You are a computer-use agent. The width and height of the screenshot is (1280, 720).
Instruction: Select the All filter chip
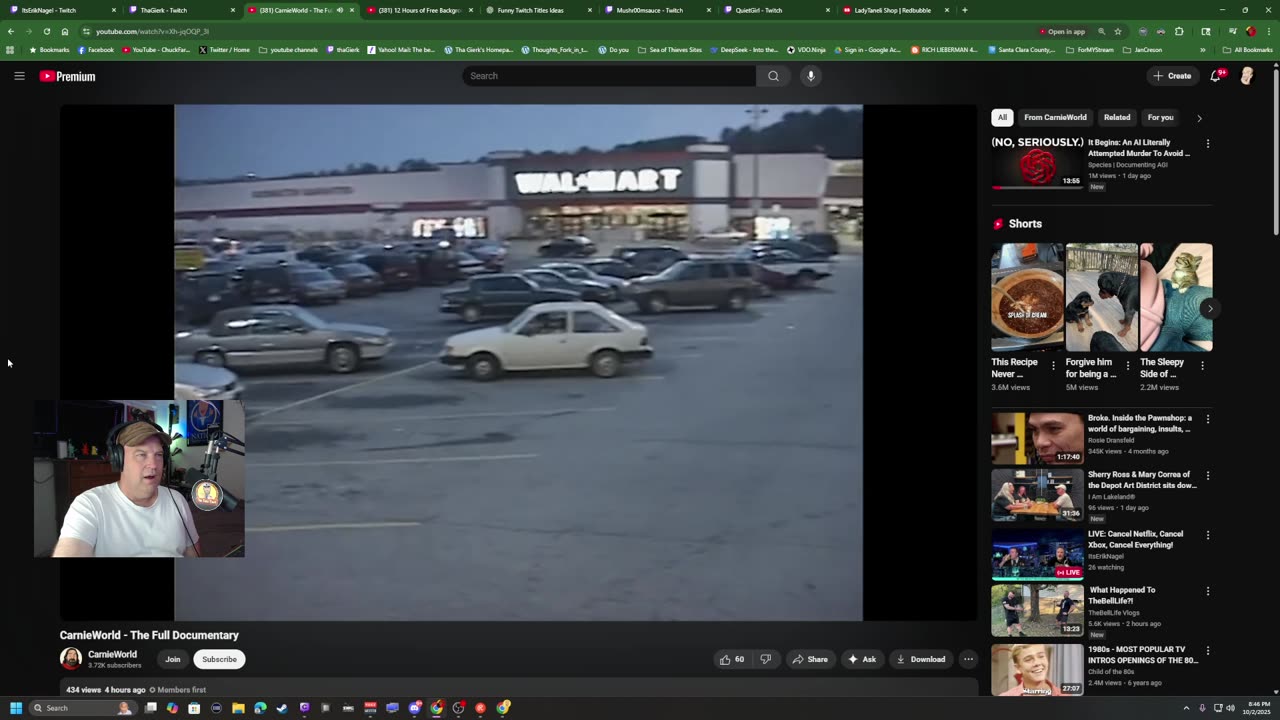click(1002, 117)
